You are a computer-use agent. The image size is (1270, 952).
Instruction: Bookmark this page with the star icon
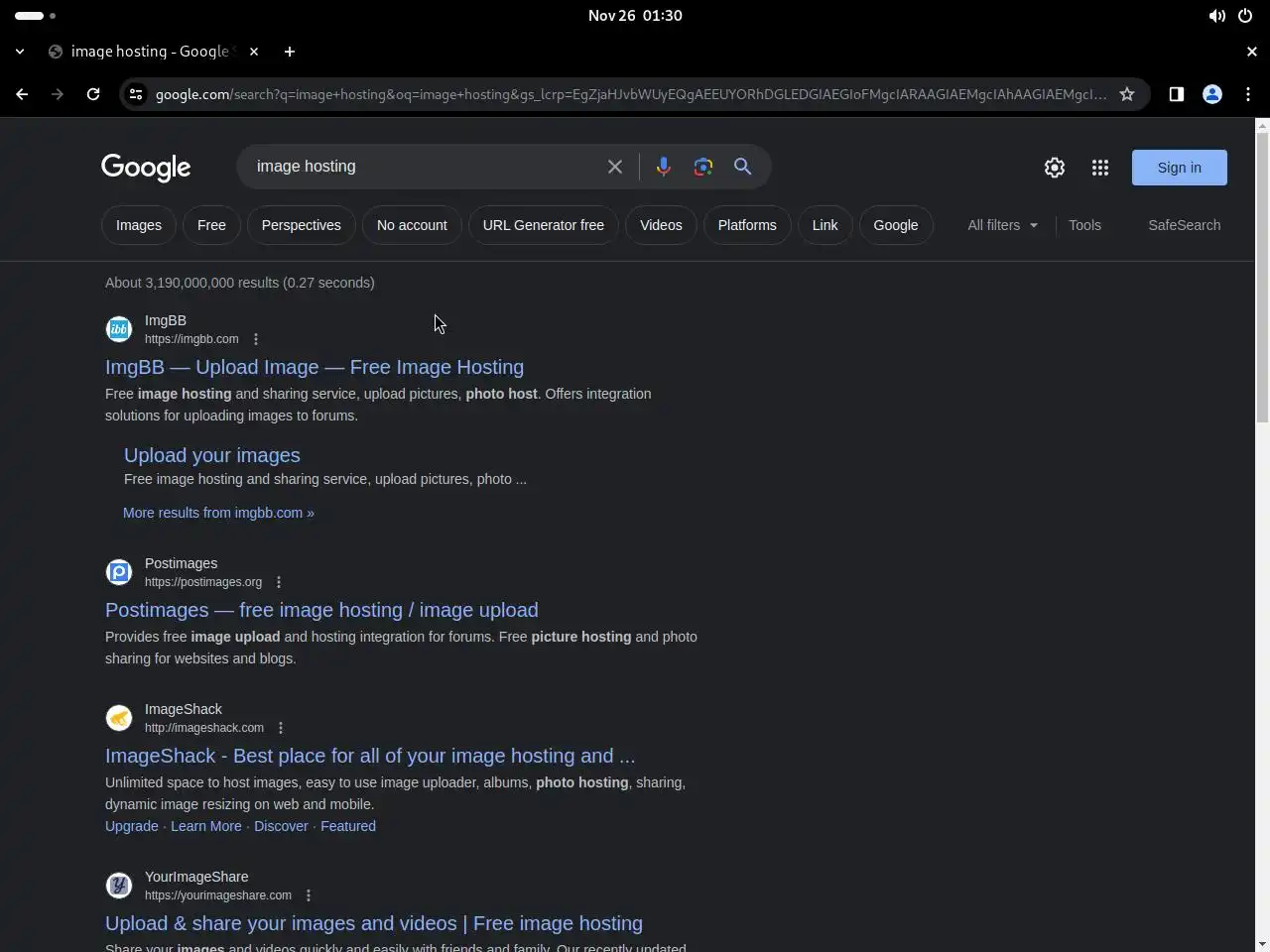(x=1127, y=94)
